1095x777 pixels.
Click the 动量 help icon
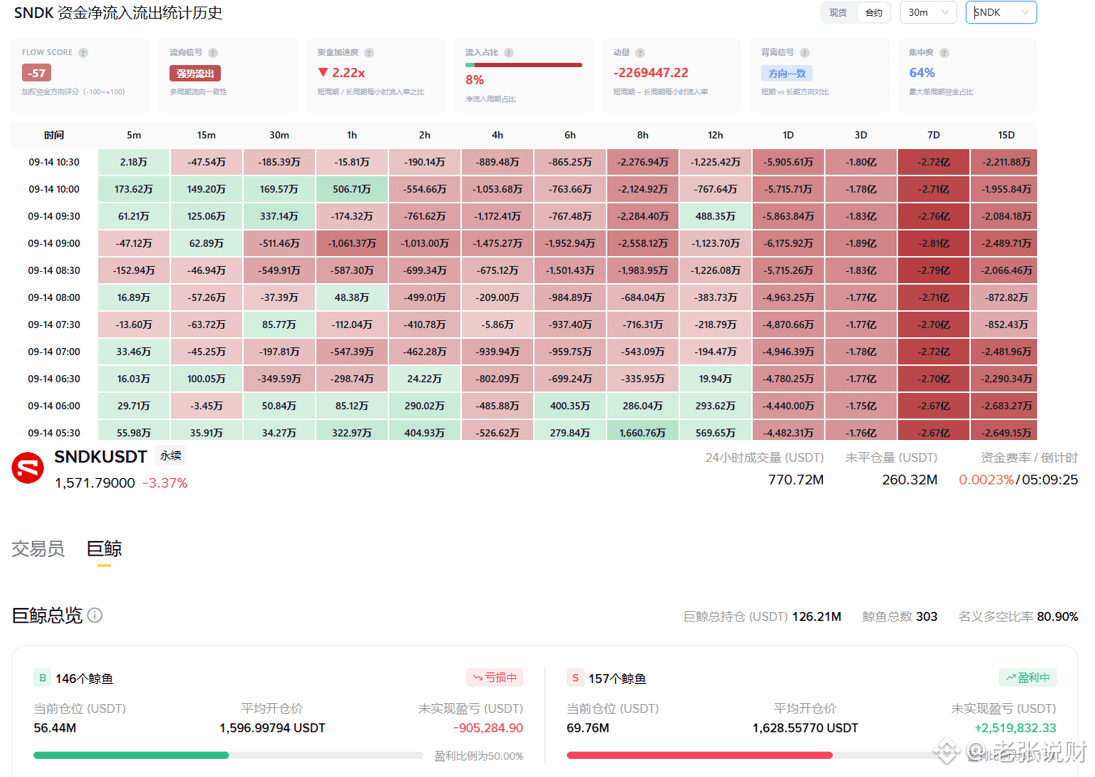tap(640, 52)
